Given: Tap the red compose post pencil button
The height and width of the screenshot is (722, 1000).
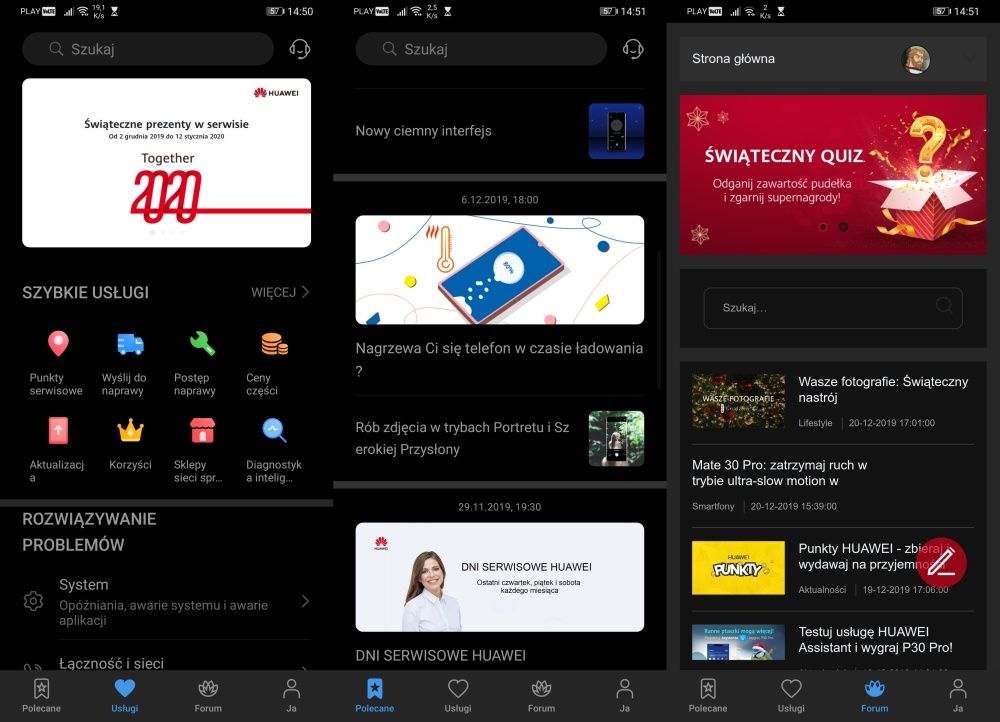Looking at the screenshot, I should tap(941, 563).
